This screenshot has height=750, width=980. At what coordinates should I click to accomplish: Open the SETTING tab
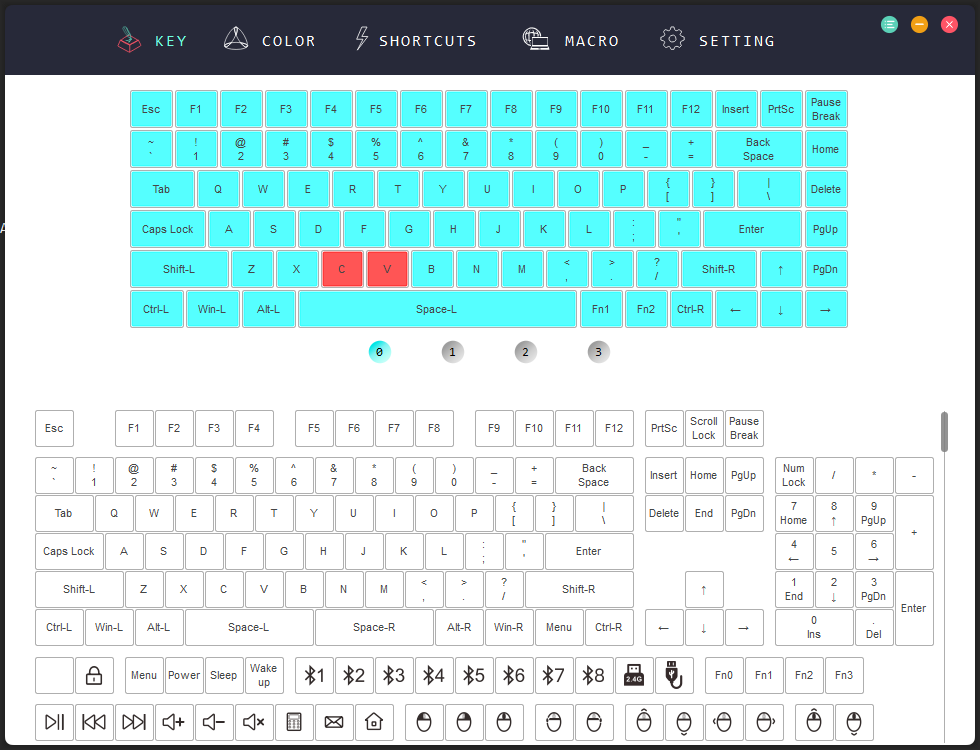coord(717,41)
